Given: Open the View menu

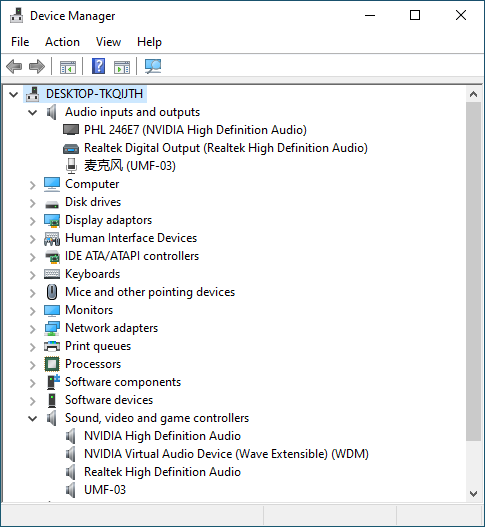Looking at the screenshot, I should coord(108,42).
